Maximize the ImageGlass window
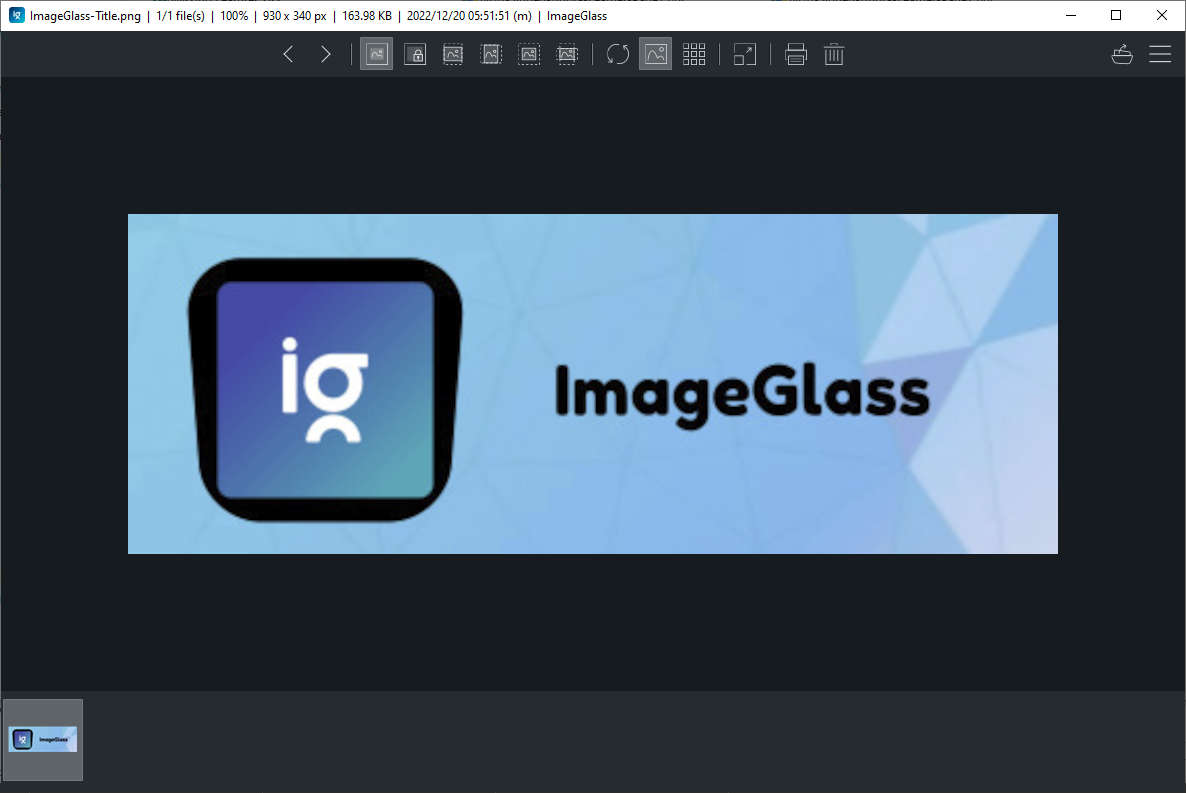Screen dimensions: 1186x793 point(1116,15)
